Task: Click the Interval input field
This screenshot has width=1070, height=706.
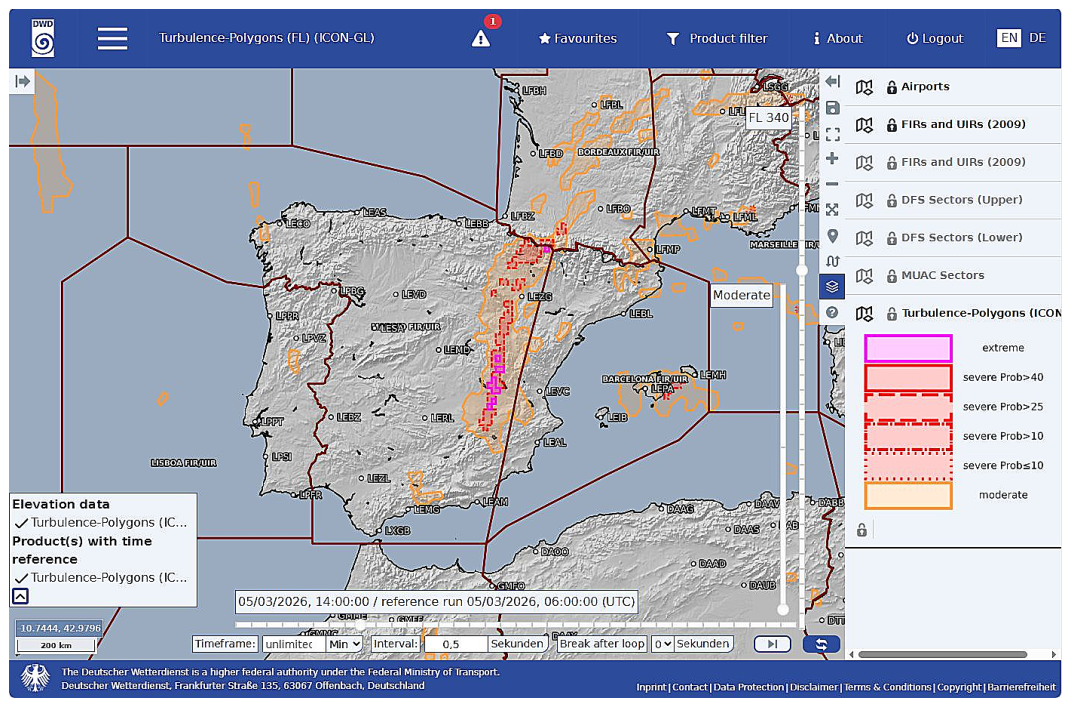Action: [x=456, y=644]
